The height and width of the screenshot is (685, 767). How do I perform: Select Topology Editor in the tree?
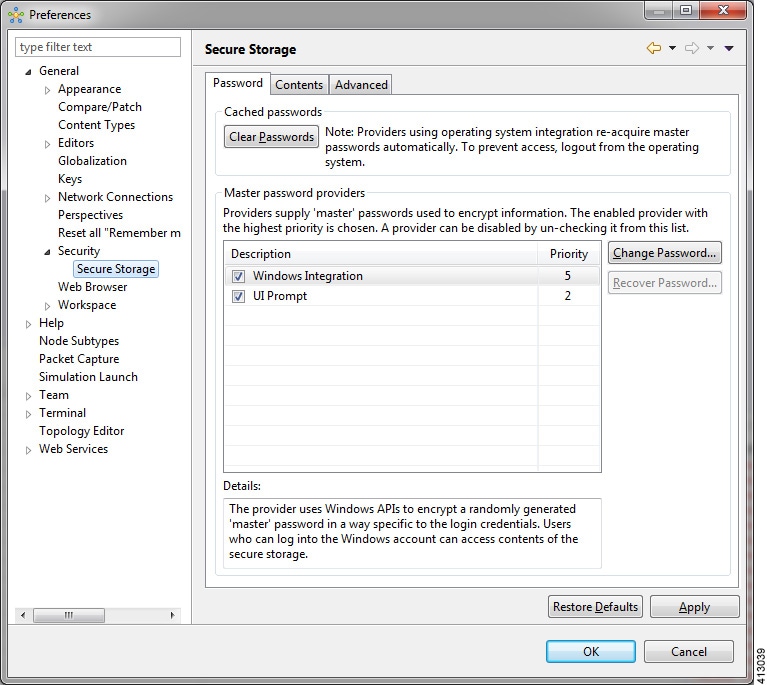(x=81, y=431)
